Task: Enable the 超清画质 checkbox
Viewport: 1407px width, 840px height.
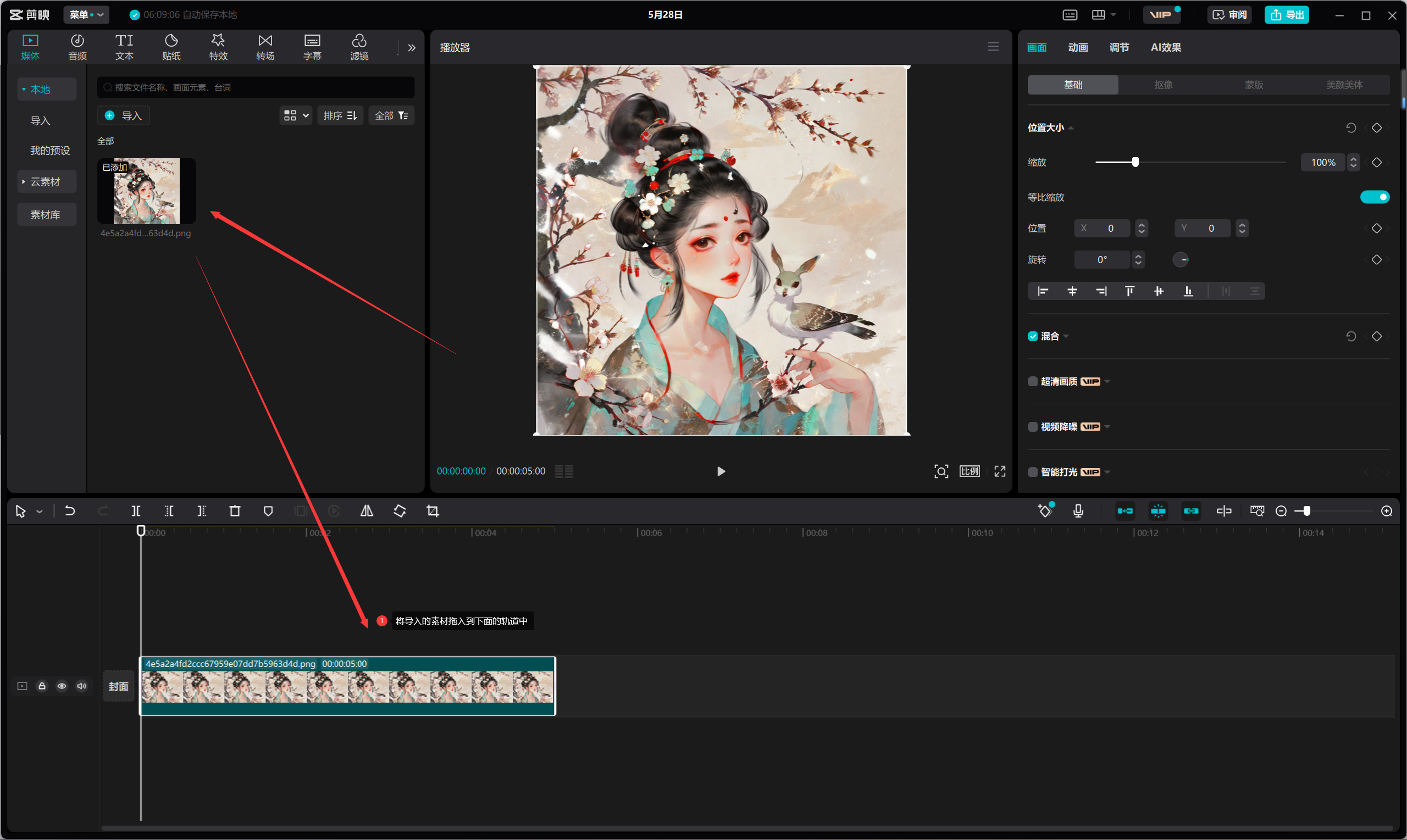Action: point(1032,381)
